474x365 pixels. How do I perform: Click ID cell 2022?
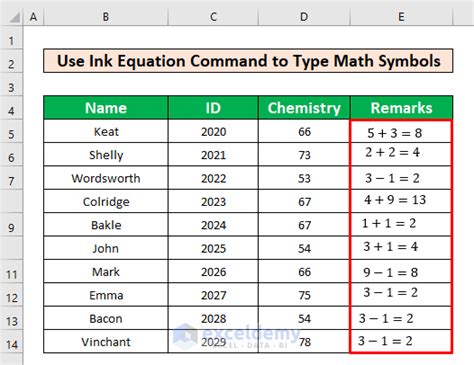coord(213,178)
